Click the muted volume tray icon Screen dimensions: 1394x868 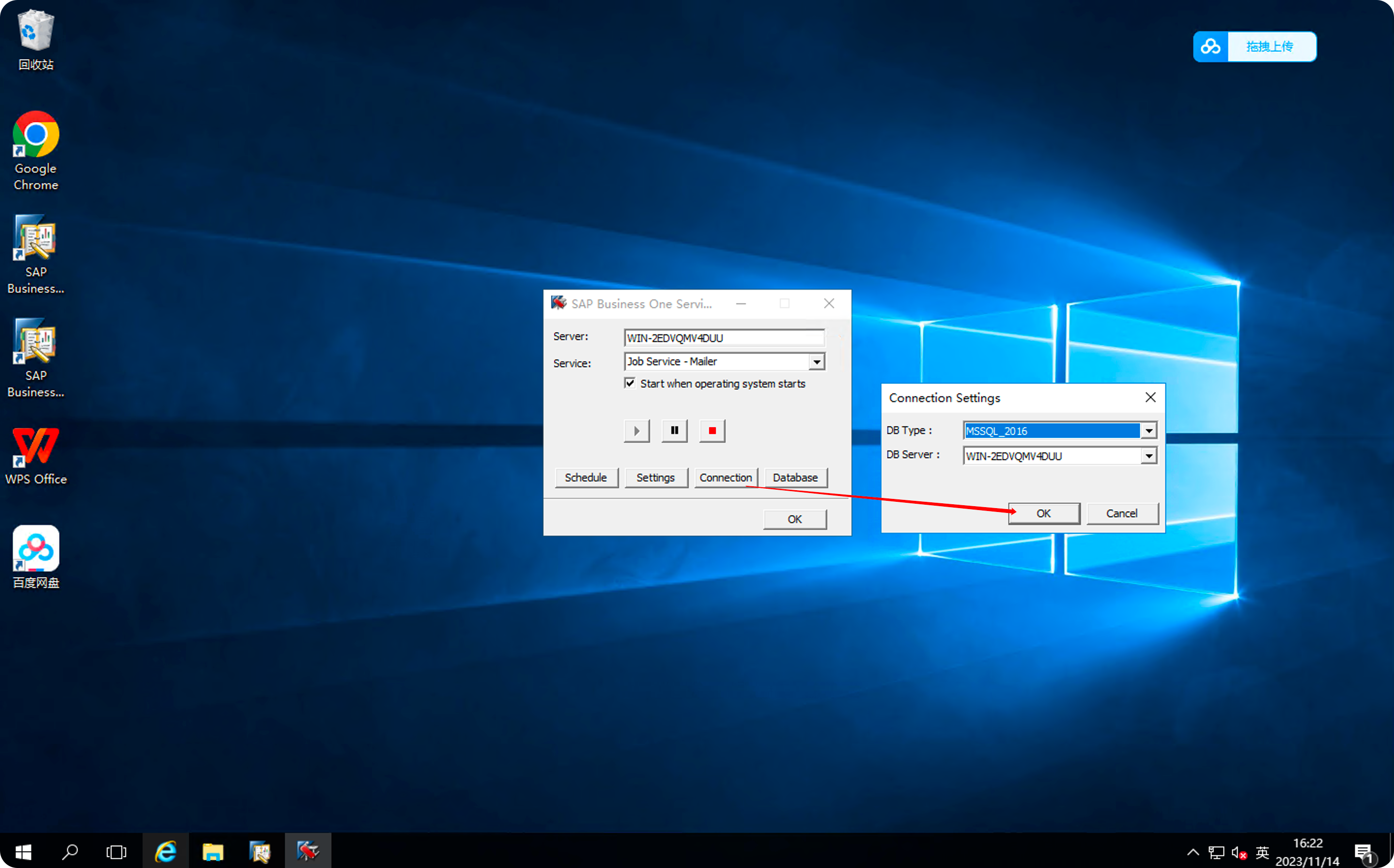coord(1239,852)
